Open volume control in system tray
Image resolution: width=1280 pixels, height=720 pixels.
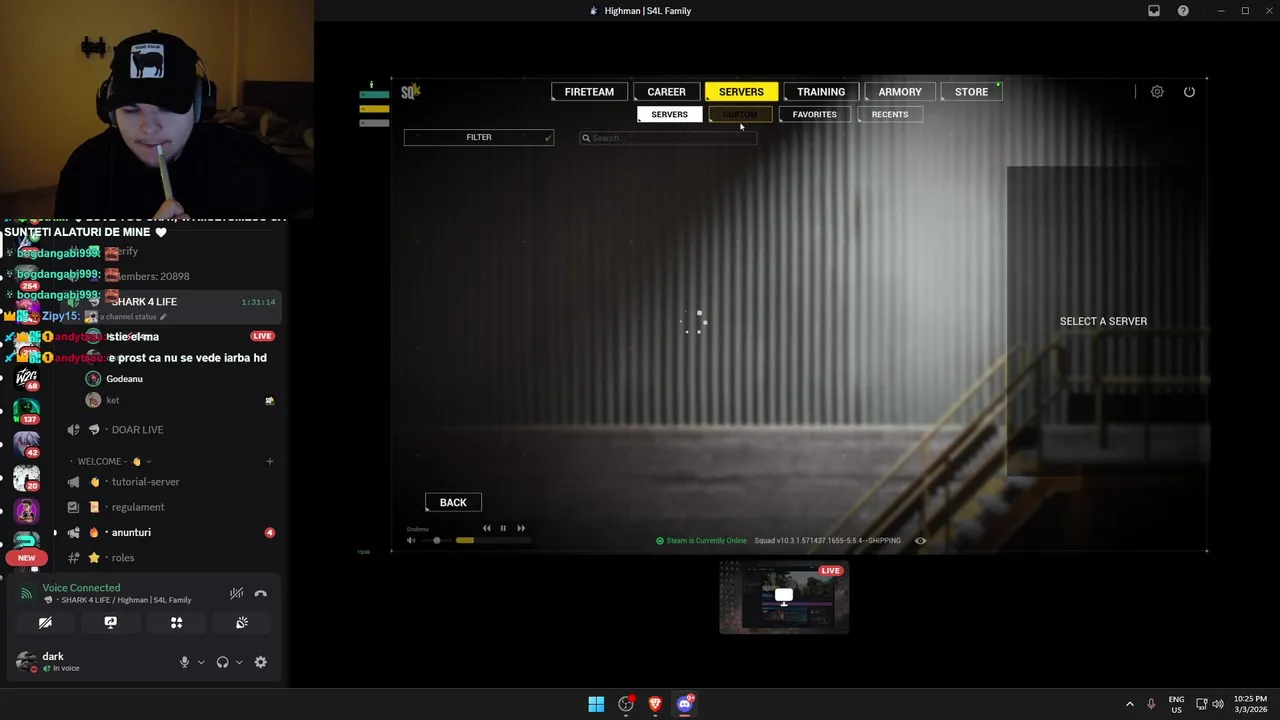[x=1218, y=704]
